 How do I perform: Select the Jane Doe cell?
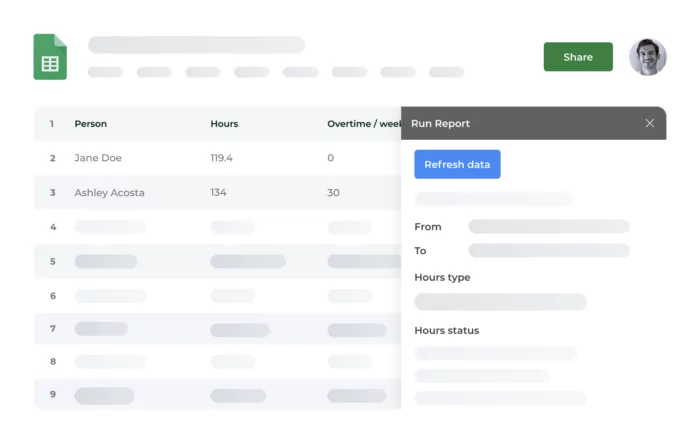coord(98,158)
